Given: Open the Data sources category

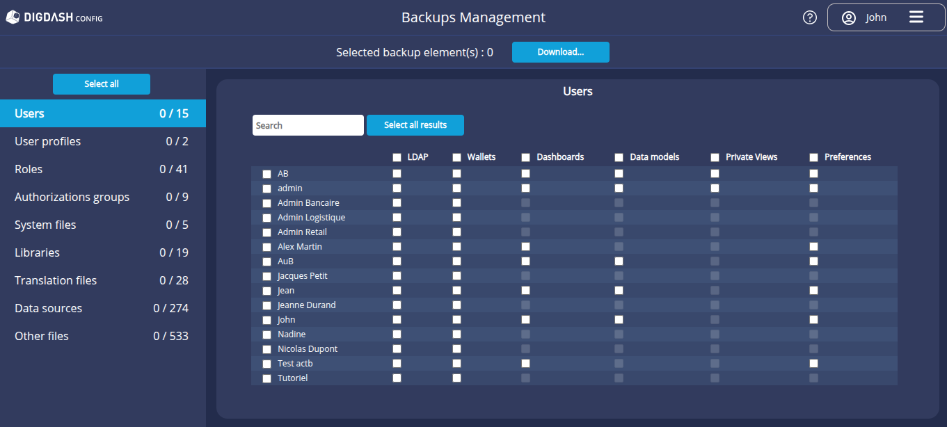Looking at the screenshot, I should point(103,308).
